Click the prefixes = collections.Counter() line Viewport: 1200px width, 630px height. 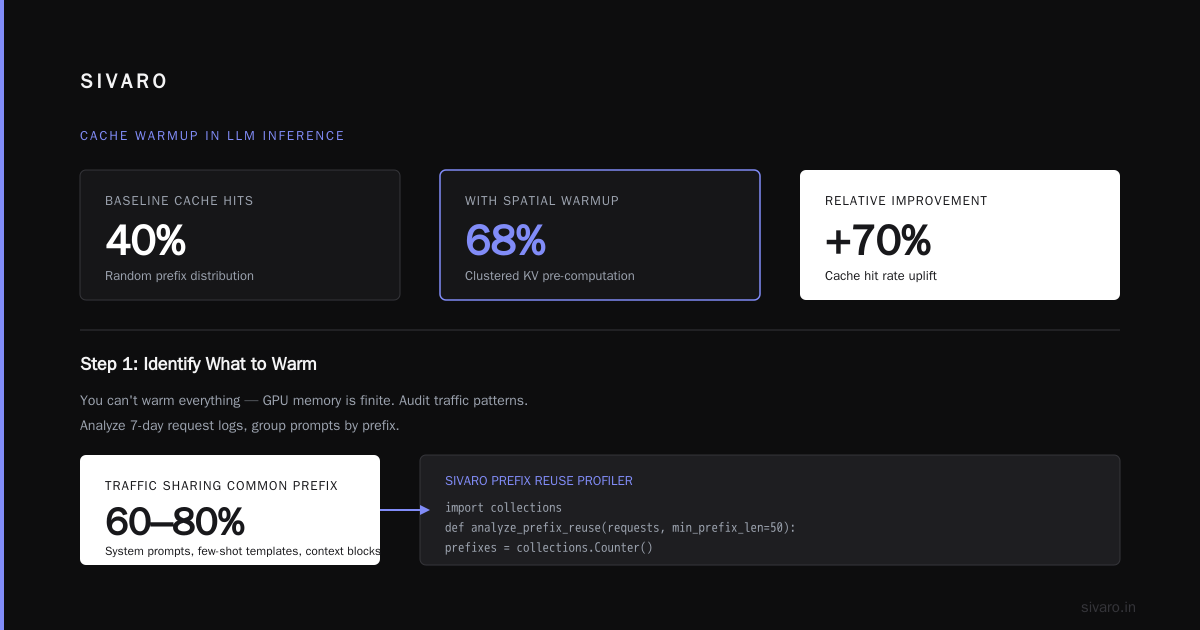click(549, 548)
